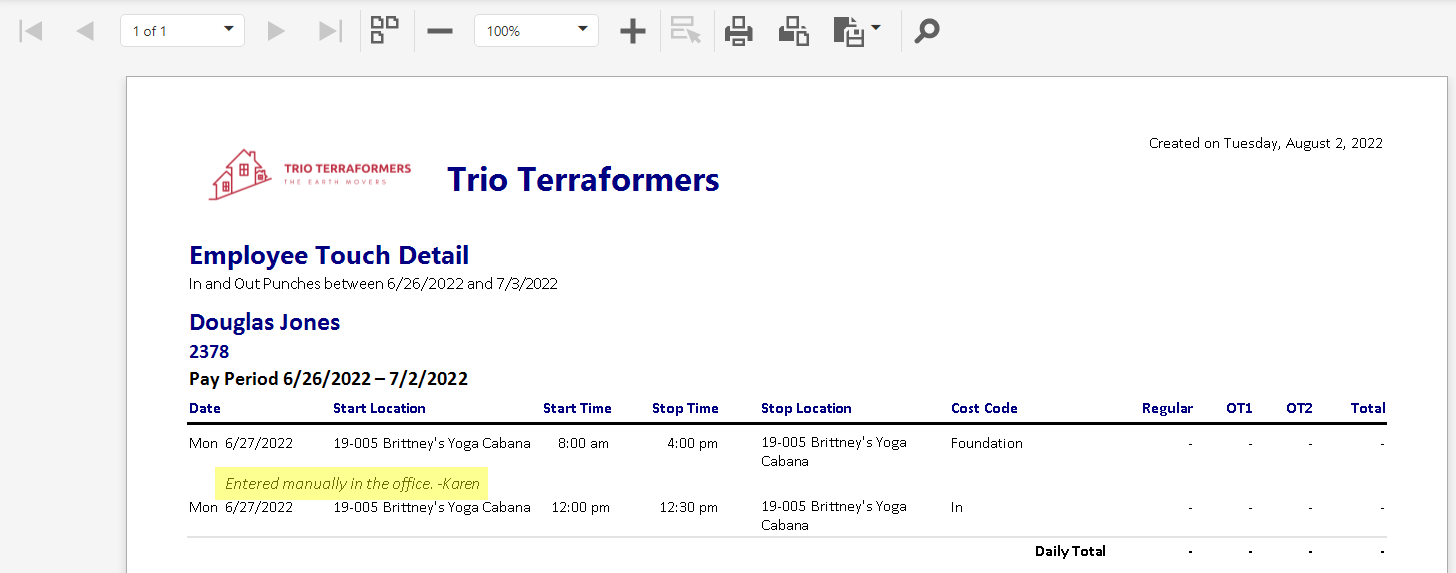Click the Cost Code column header
The width and height of the screenshot is (1456, 573).
pos(984,408)
